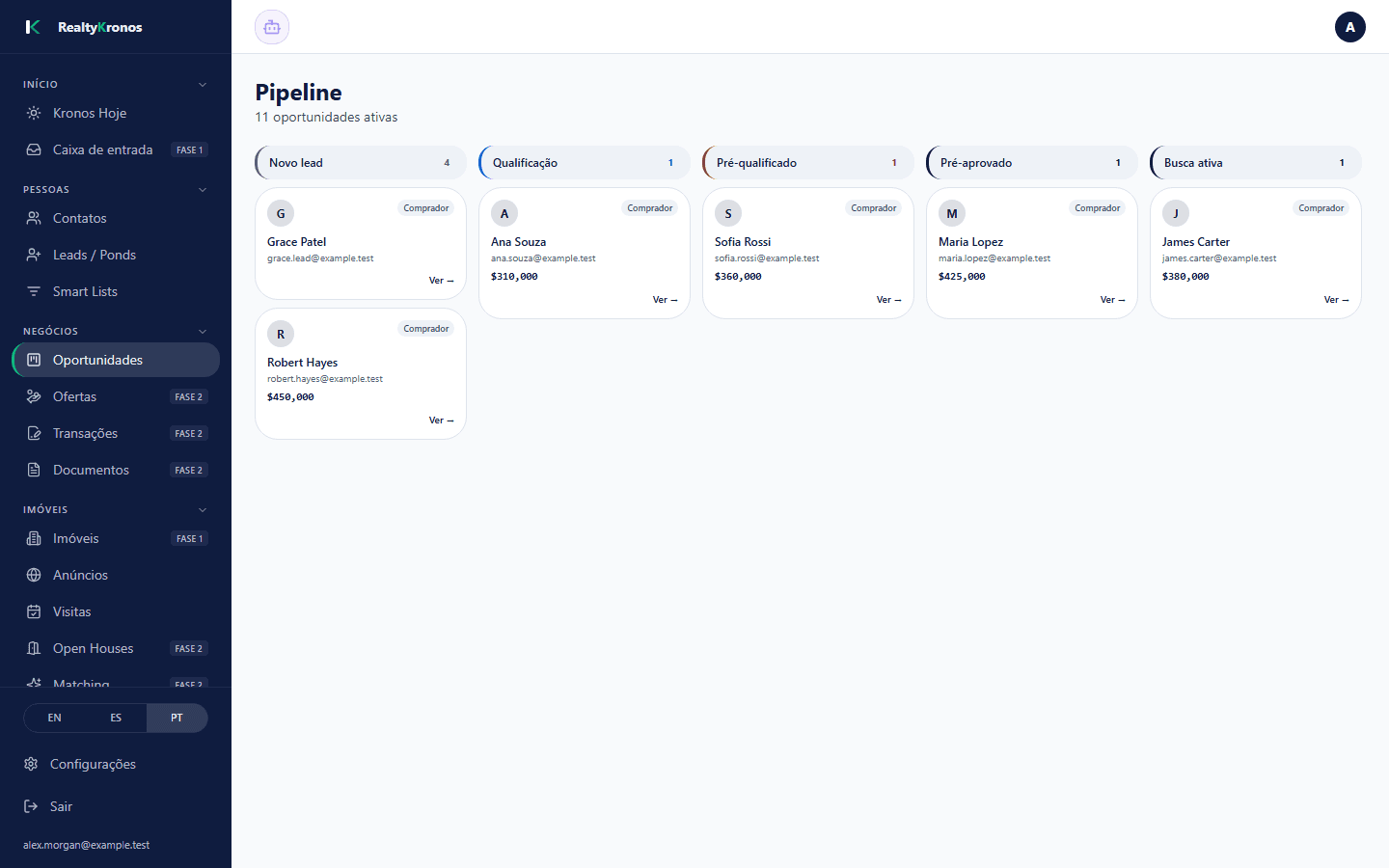Go to Smart Lists page

116,291
